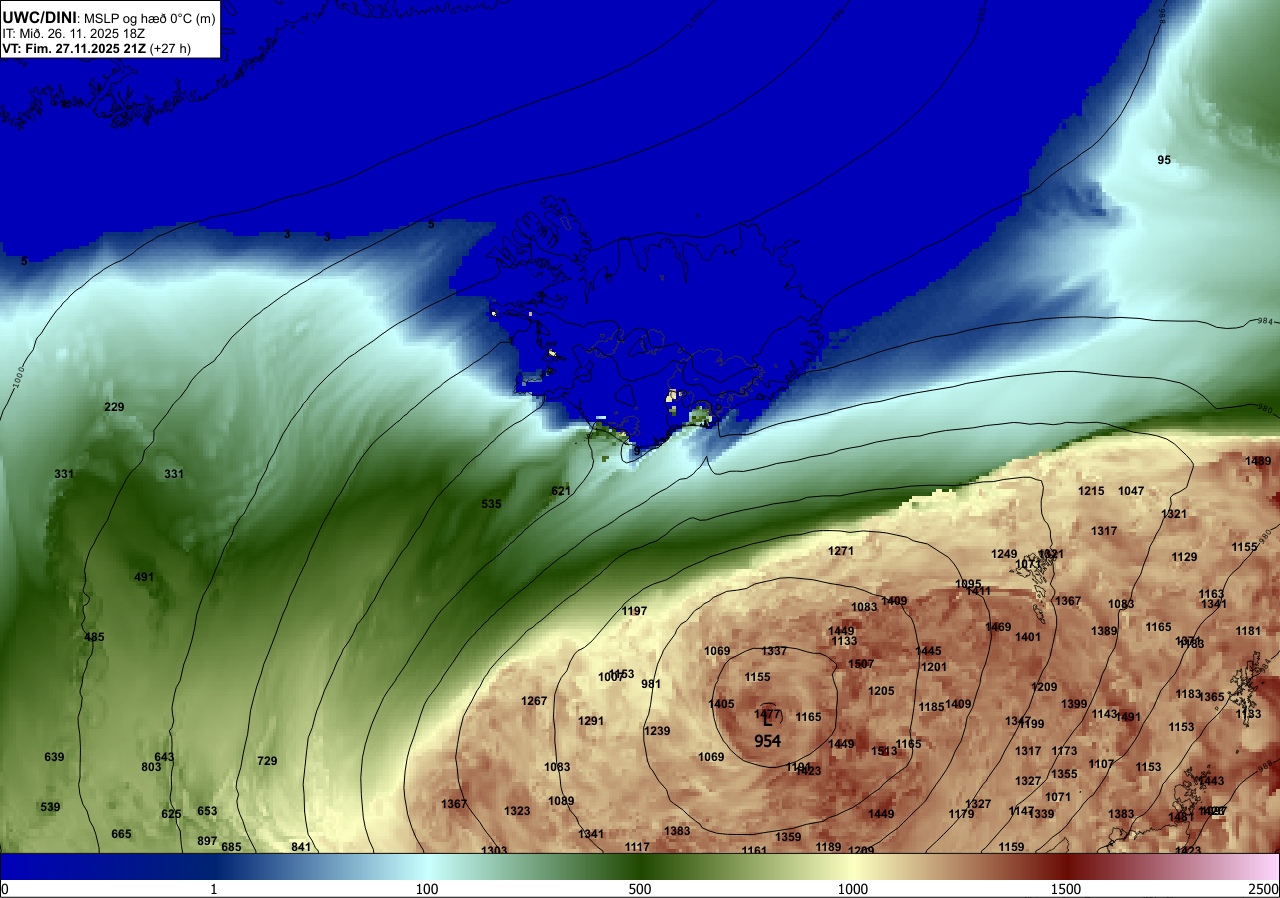This screenshot has height=898, width=1280.
Task: Click the value 1291 on the map
Action: point(591,721)
